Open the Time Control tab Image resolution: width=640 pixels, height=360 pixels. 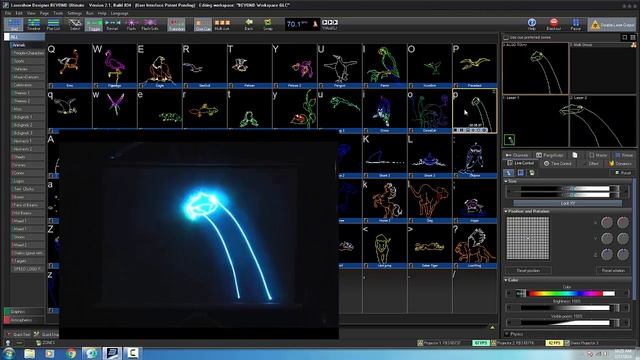click(x=558, y=163)
